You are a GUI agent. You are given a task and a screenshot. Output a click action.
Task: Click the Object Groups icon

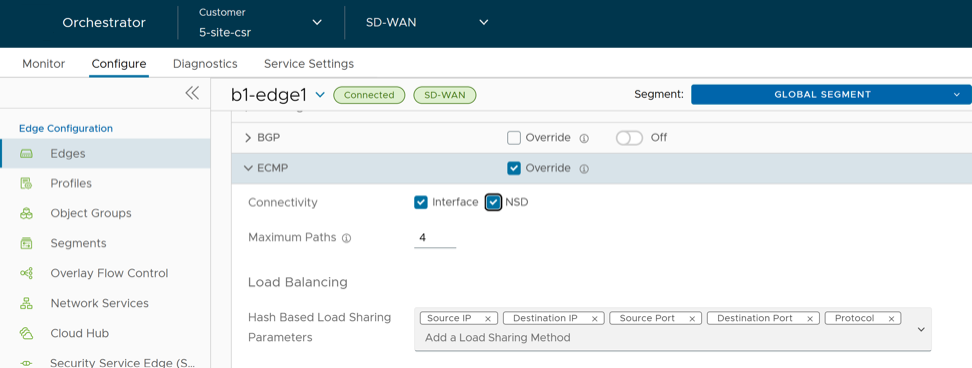pyautogui.click(x=26, y=213)
